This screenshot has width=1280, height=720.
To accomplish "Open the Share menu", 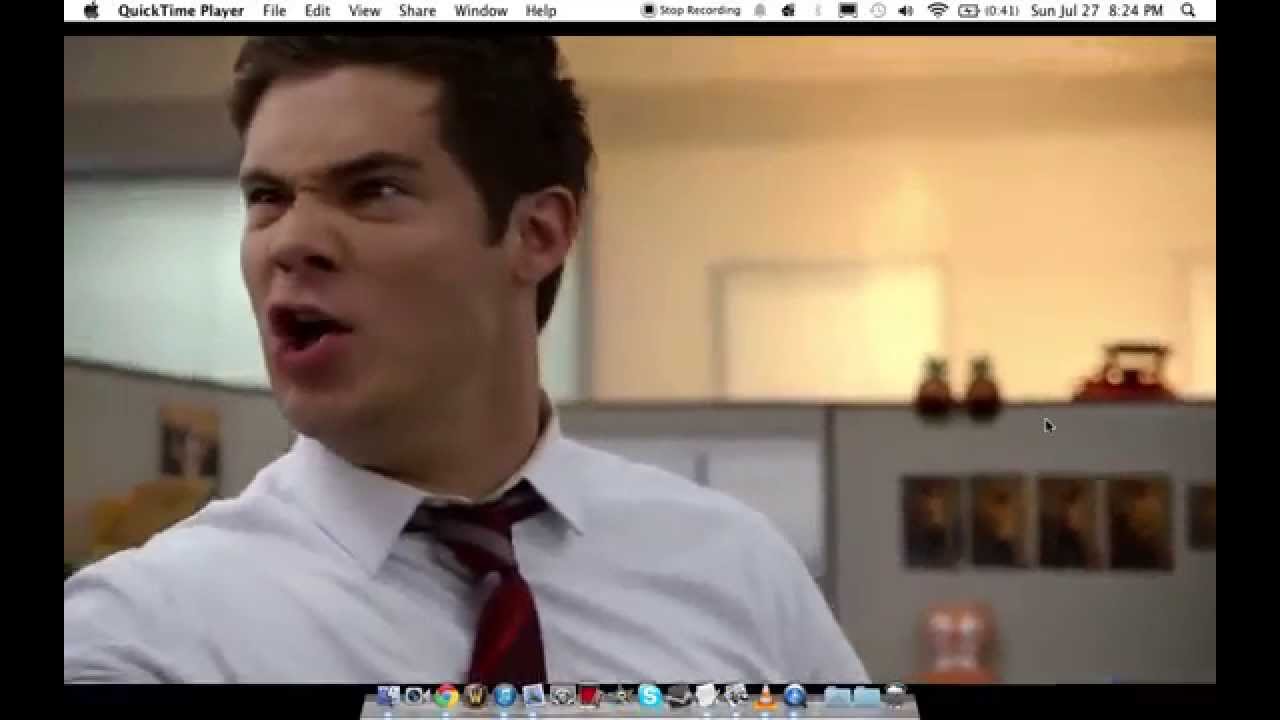I will (417, 10).
